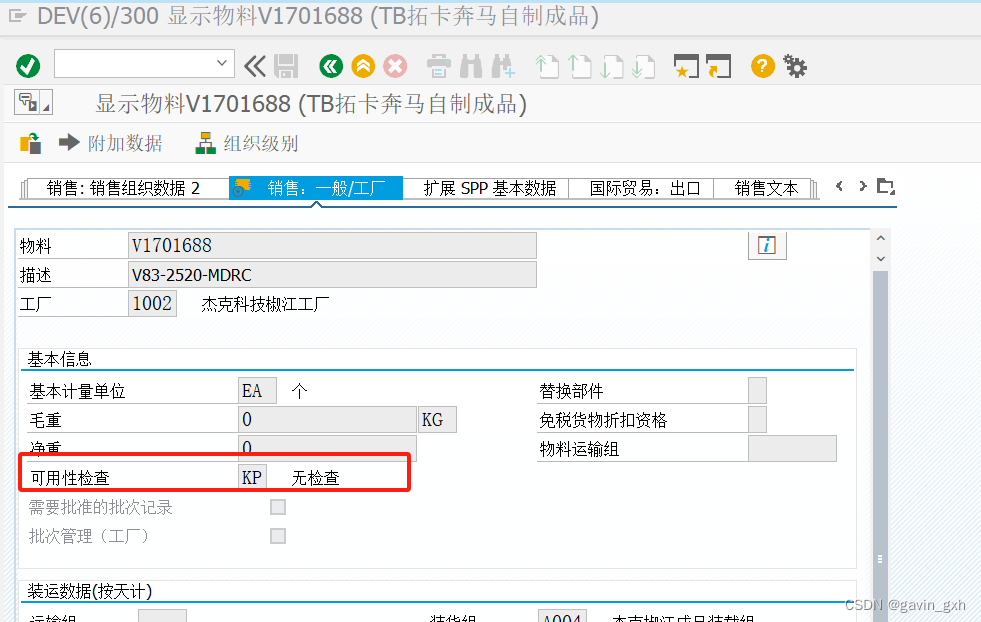
Task: Switch to 国际贸易: 出口 tab
Action: [644, 188]
